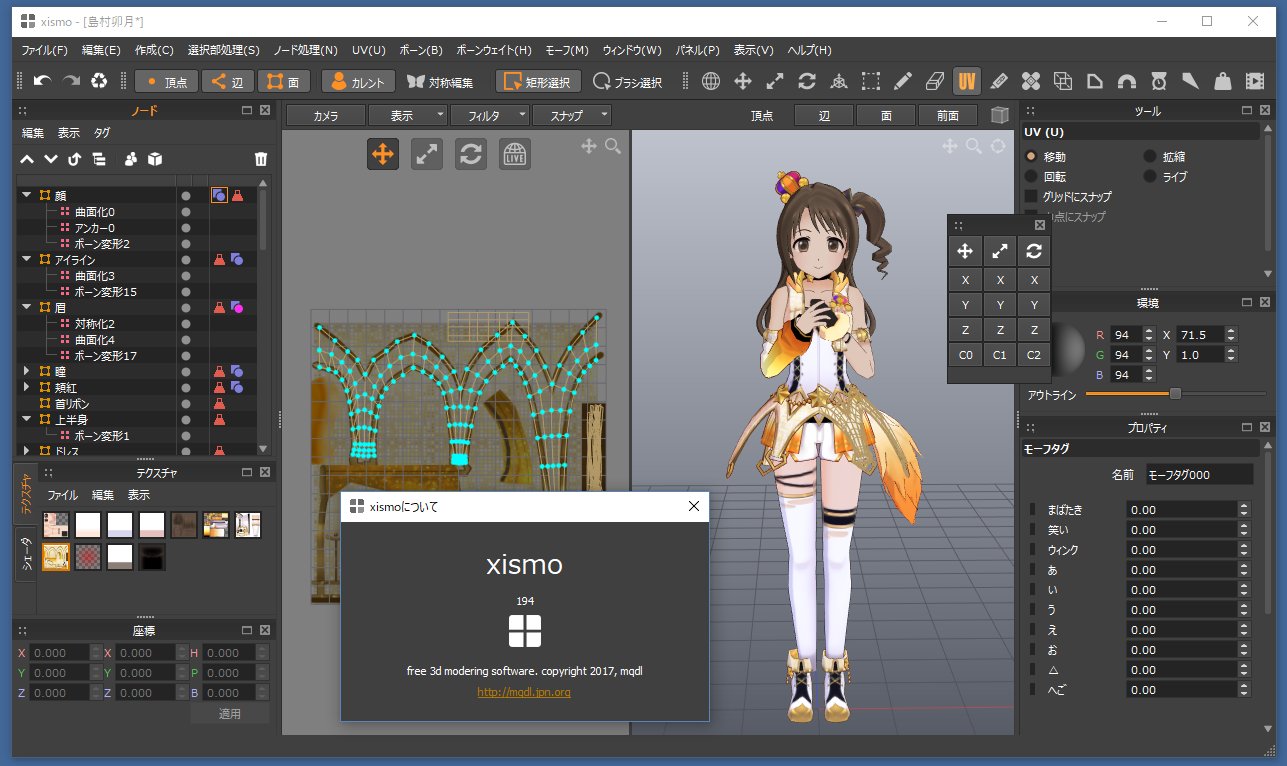Click the pencil draw tool icon
Image resolution: width=1287 pixels, height=766 pixels.
pyautogui.click(x=902, y=81)
